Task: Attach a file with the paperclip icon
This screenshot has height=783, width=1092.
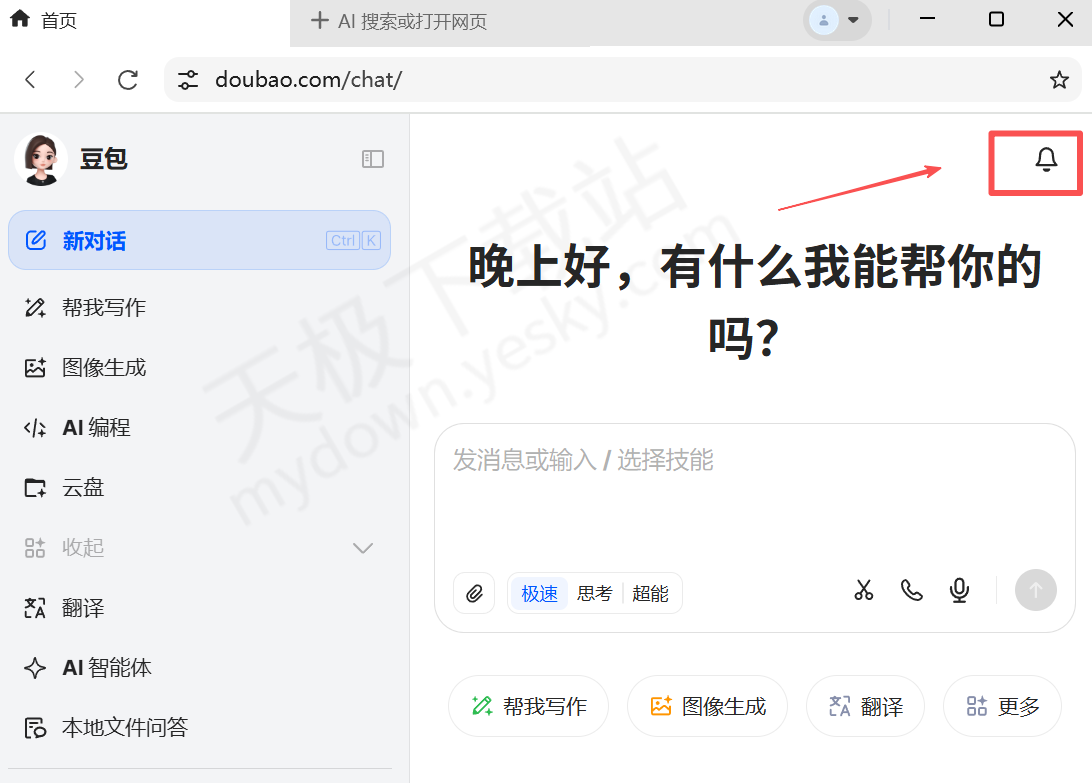Action: tap(473, 592)
